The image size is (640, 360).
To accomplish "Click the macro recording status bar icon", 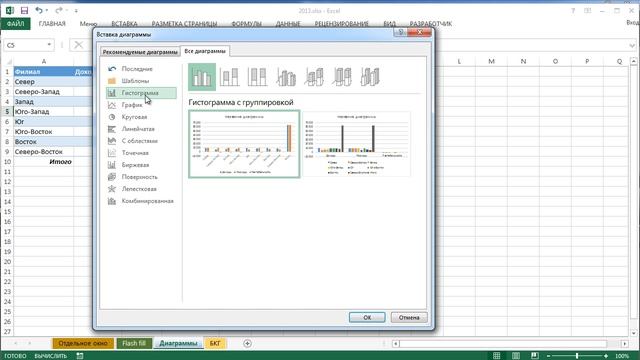I will 80,356.
